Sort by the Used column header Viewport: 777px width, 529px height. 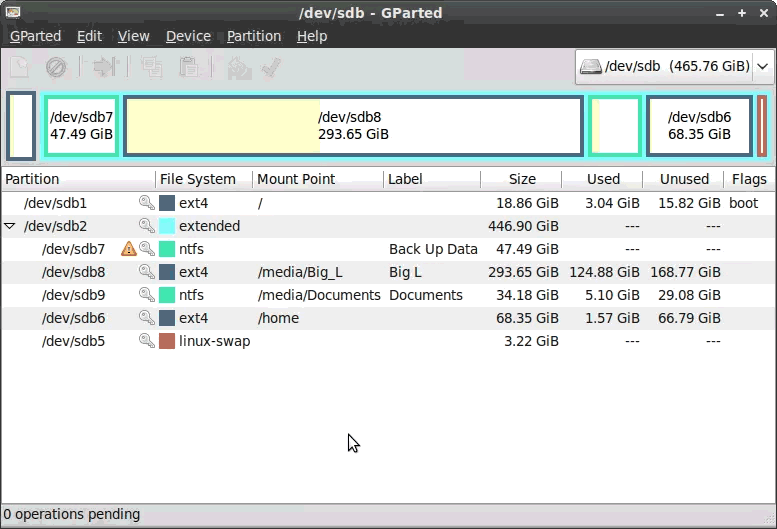pos(602,179)
